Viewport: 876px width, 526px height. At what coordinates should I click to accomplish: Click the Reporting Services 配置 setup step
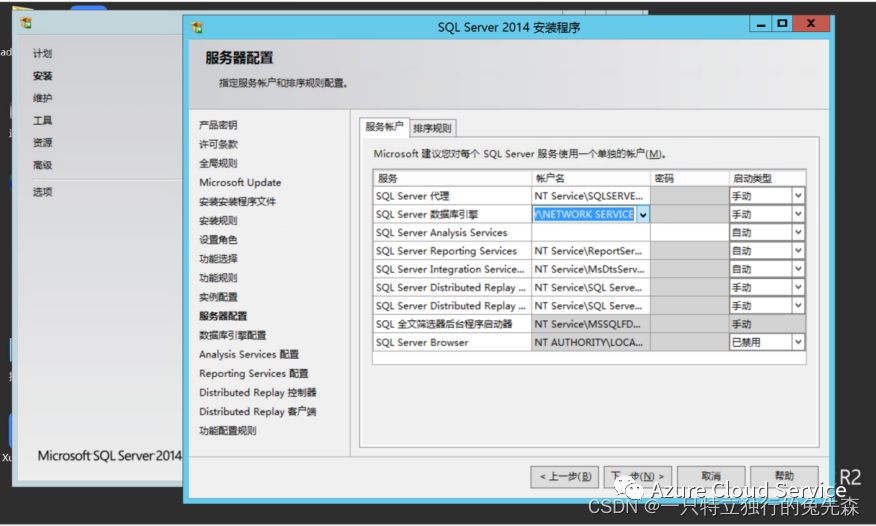[254, 373]
